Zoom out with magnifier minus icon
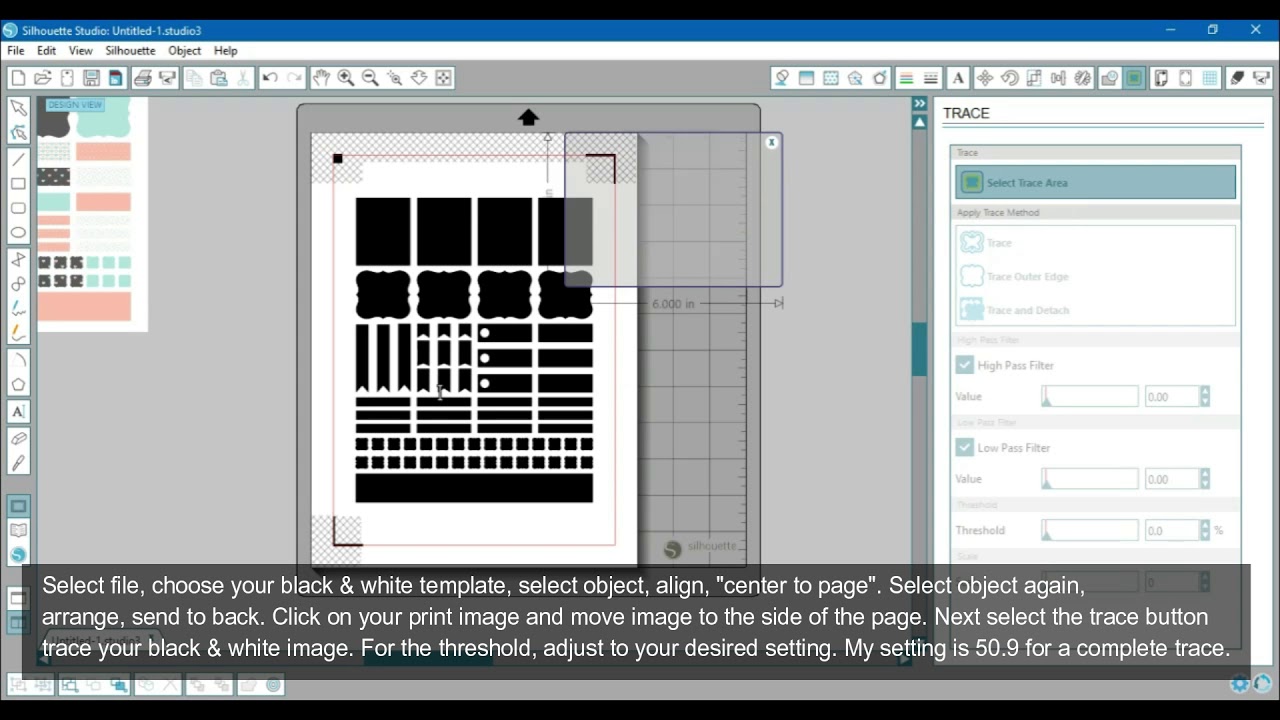 (370, 78)
